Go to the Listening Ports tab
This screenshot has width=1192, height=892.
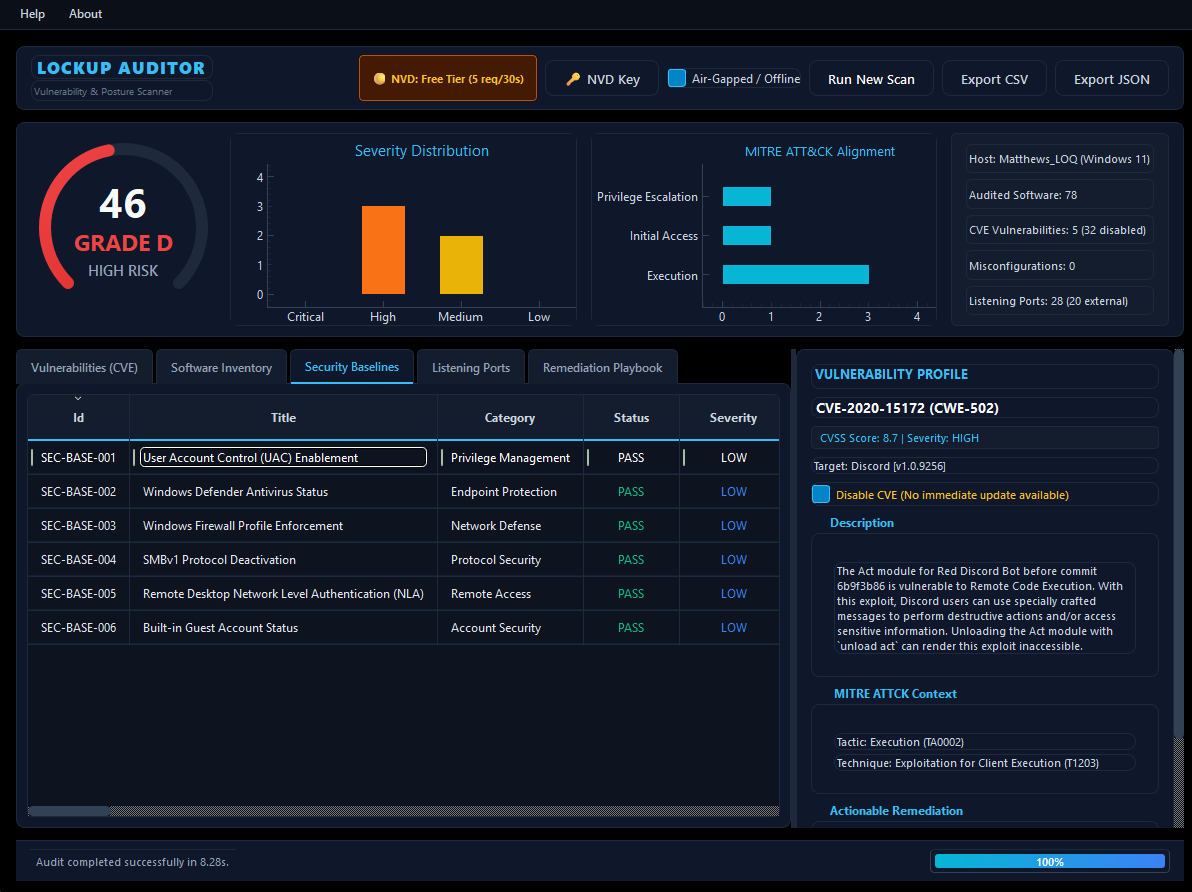pyautogui.click(x=471, y=367)
